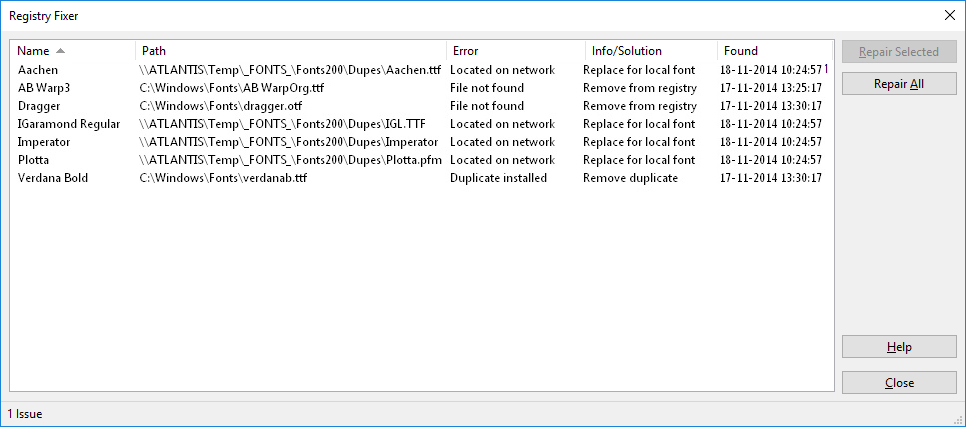The width and height of the screenshot is (966, 427).
Task: Select the Aachen font row
Action: click(421, 70)
